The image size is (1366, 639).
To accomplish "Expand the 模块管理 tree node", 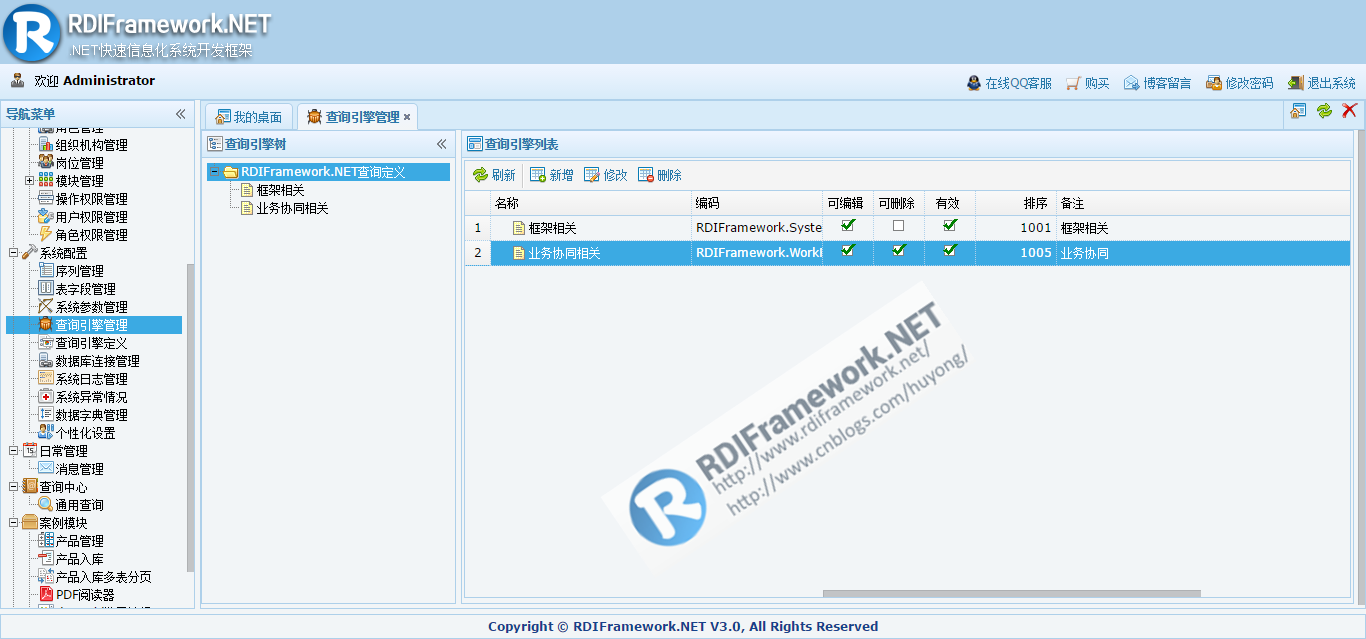I will tap(30, 181).
